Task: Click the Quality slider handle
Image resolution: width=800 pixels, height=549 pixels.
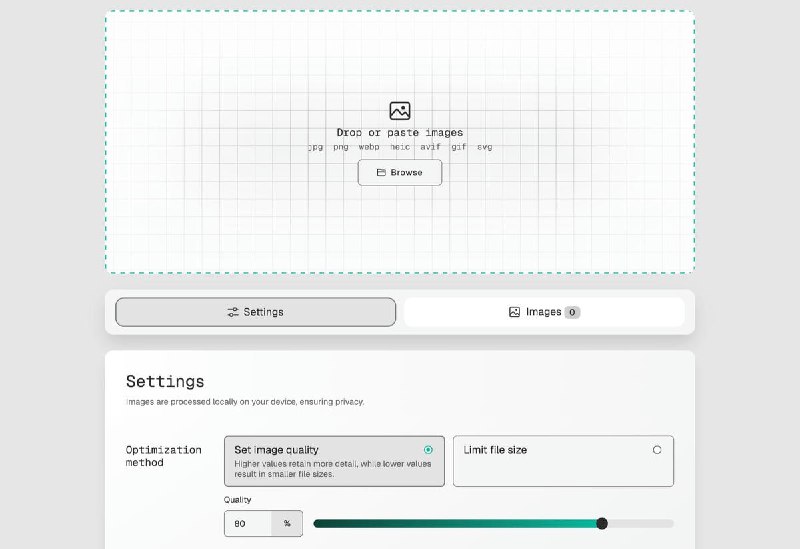Action: [x=602, y=523]
